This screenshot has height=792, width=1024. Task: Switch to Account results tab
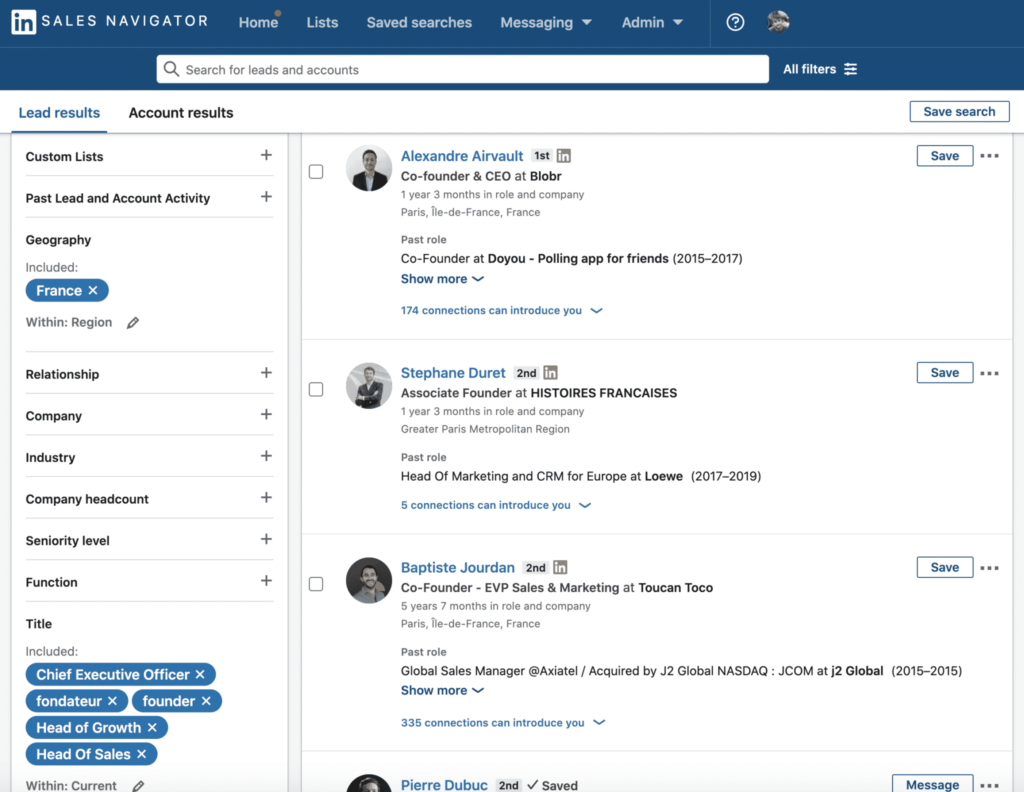pos(181,113)
